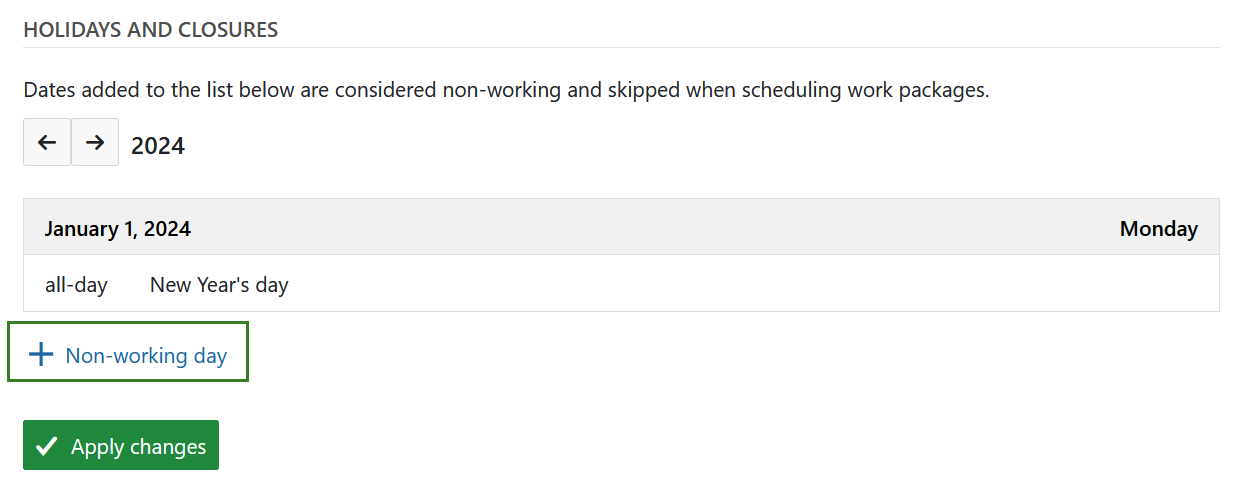Screen dimensions: 1245x501
Task: Go to the previous year with left arrow
Action: (x=47, y=143)
